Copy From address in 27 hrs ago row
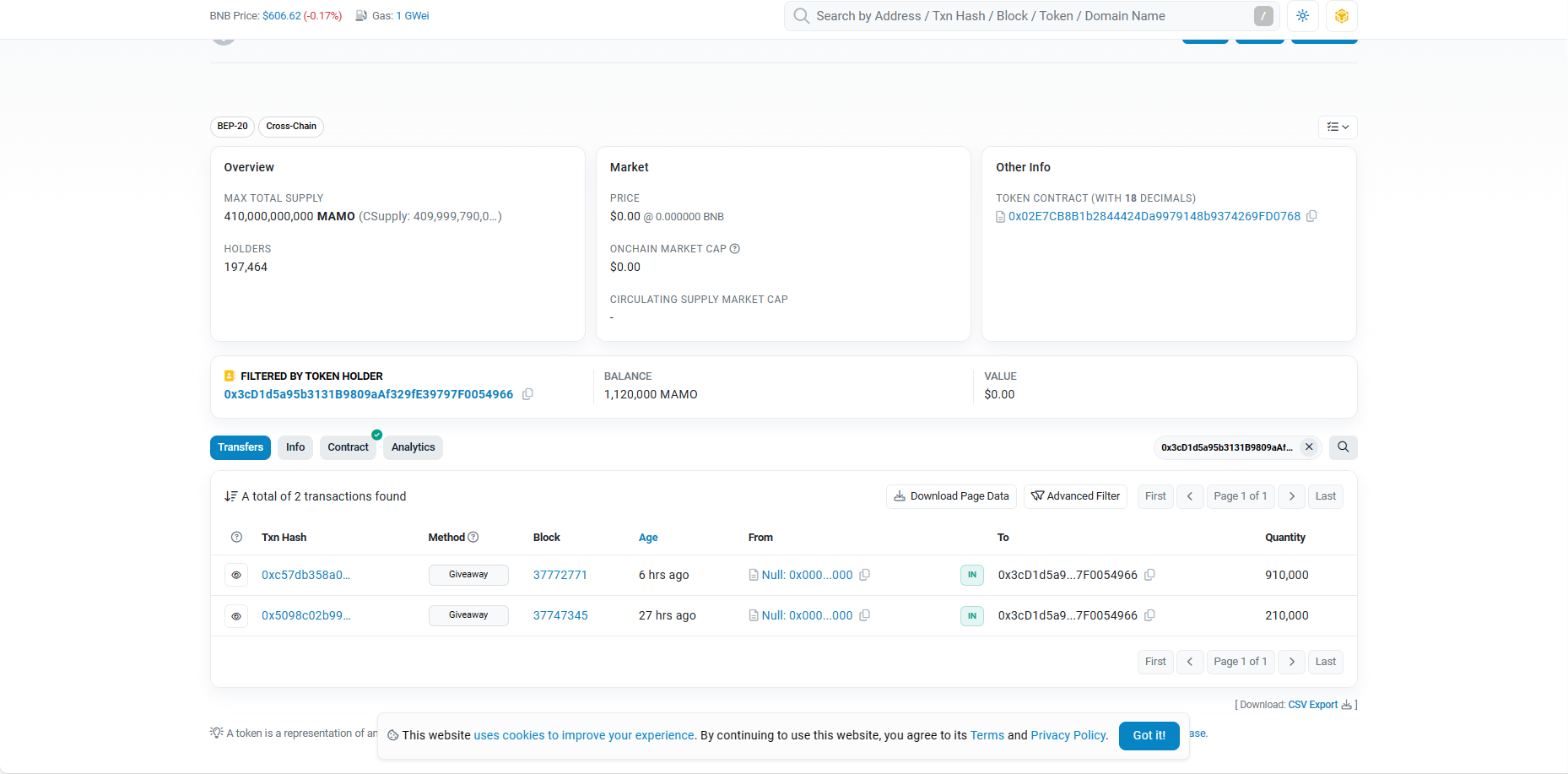The image size is (1568, 774). pos(865,616)
